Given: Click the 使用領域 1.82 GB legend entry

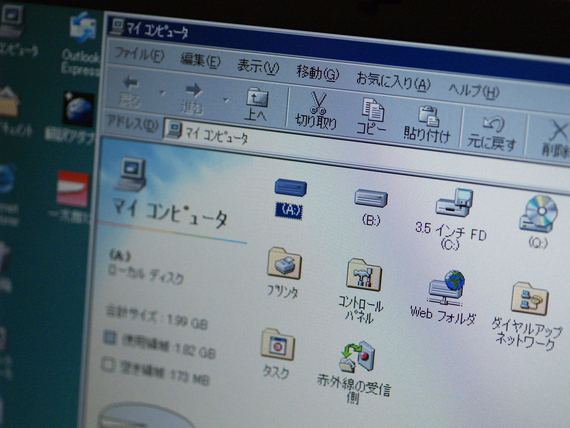Looking at the screenshot, I should pos(160,345).
